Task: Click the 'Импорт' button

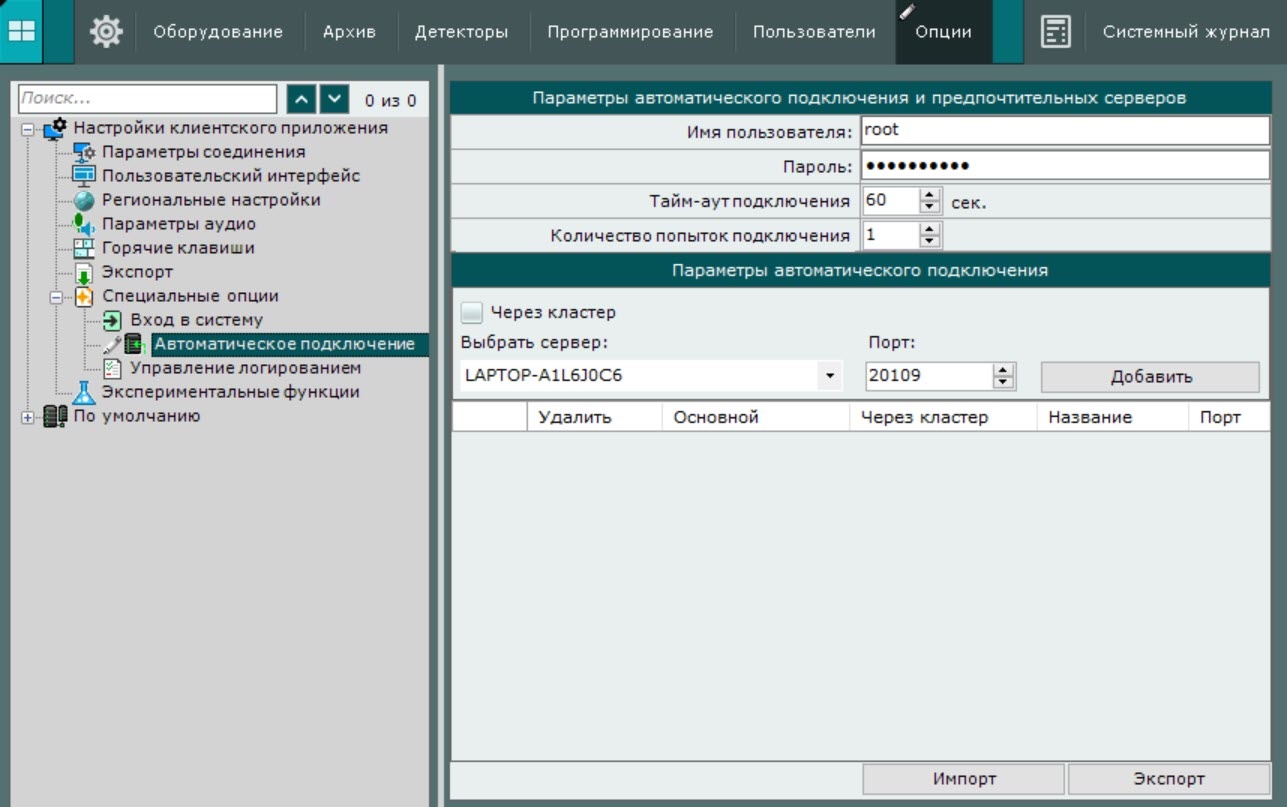Action: pyautogui.click(x=964, y=779)
